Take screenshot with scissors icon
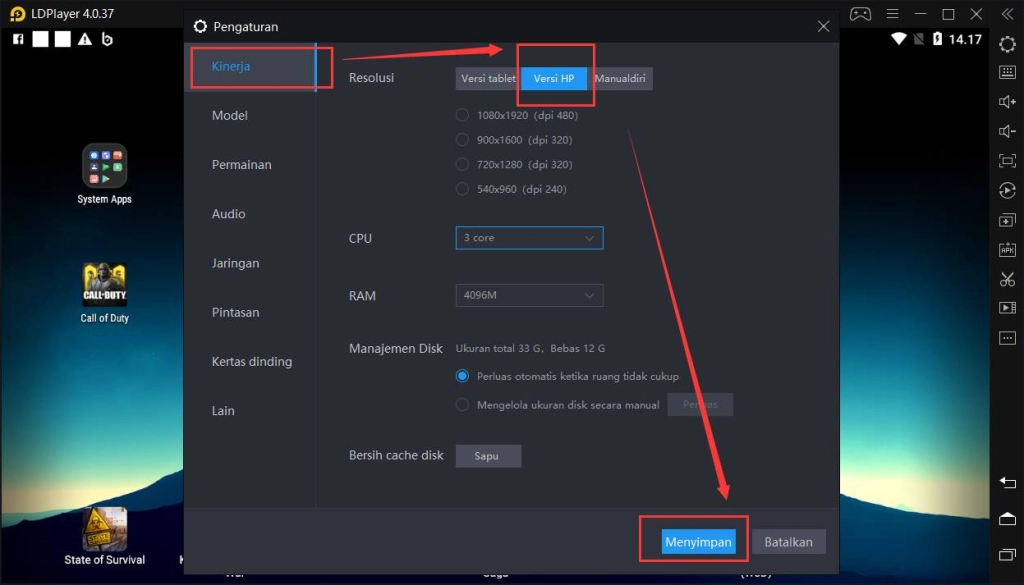The image size is (1024, 585). pyautogui.click(x=1007, y=279)
